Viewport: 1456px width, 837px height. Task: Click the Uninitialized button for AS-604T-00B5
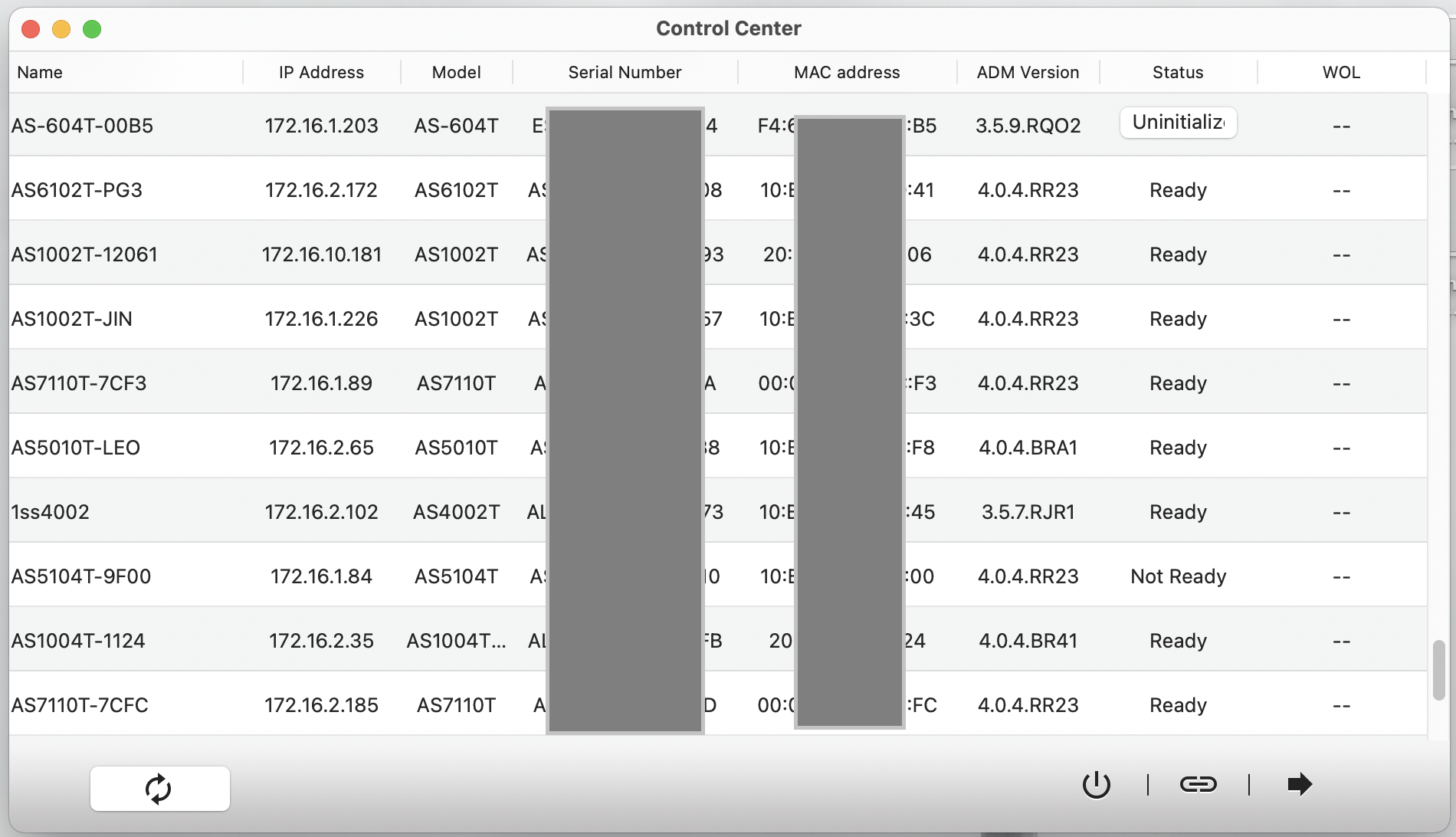click(1178, 123)
